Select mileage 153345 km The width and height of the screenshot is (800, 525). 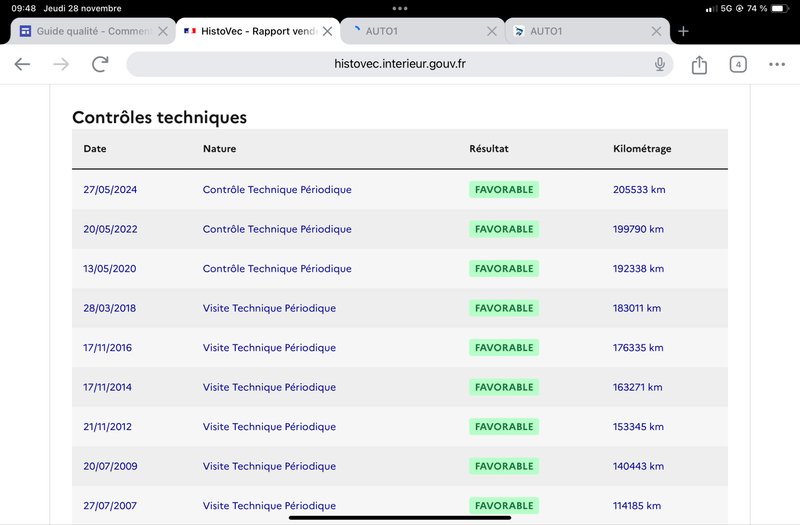[638, 427]
